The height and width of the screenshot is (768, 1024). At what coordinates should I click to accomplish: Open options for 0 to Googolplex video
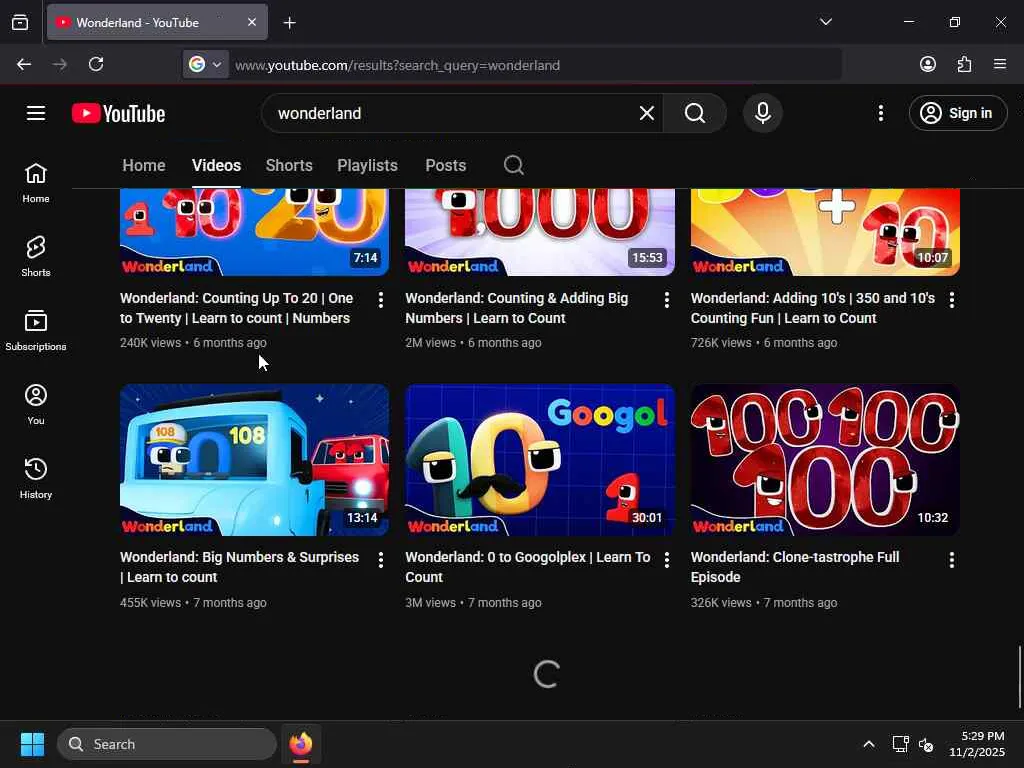666,560
